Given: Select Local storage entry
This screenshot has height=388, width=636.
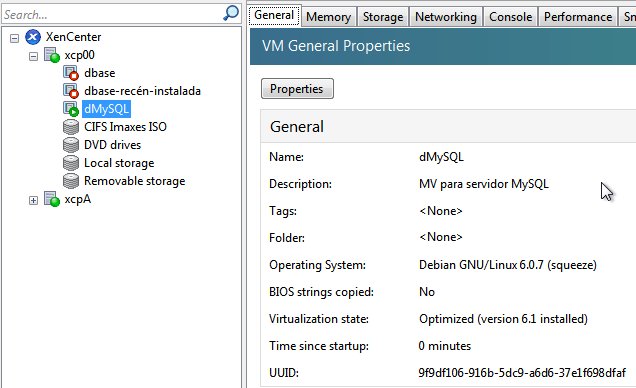Looking at the screenshot, I should pos(119,163).
